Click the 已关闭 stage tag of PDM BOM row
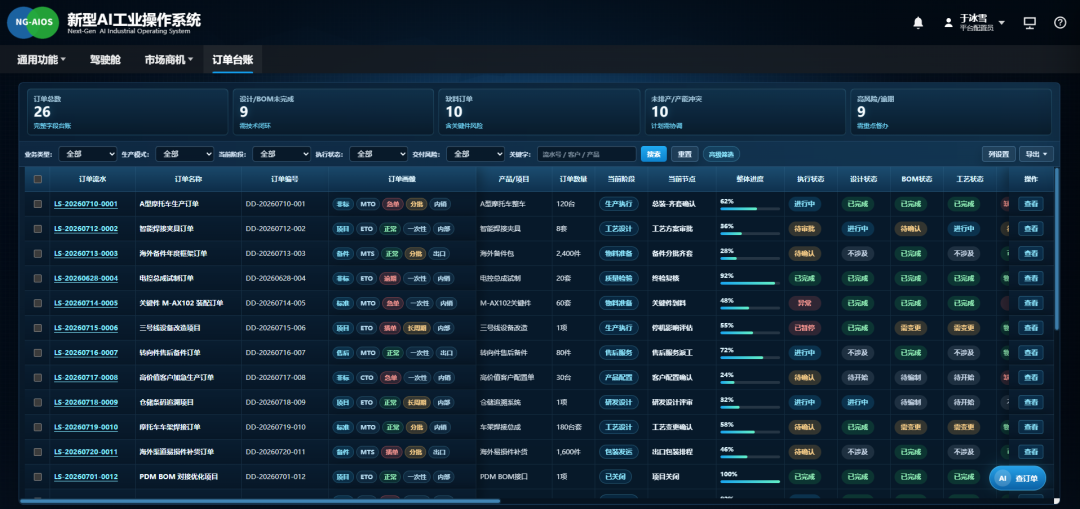Viewport: 1080px width, 509px height. 614,477
